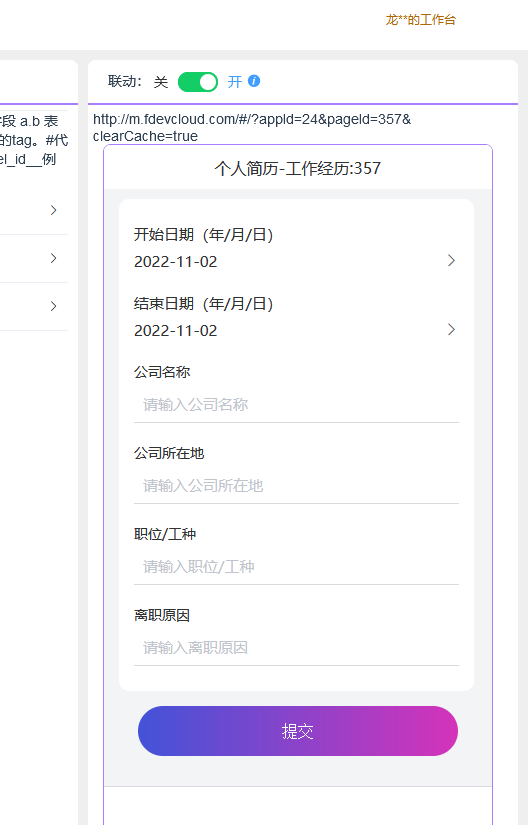Image resolution: width=528 pixels, height=825 pixels.
Task: Click the 公司名称 field label
Action: point(162,372)
